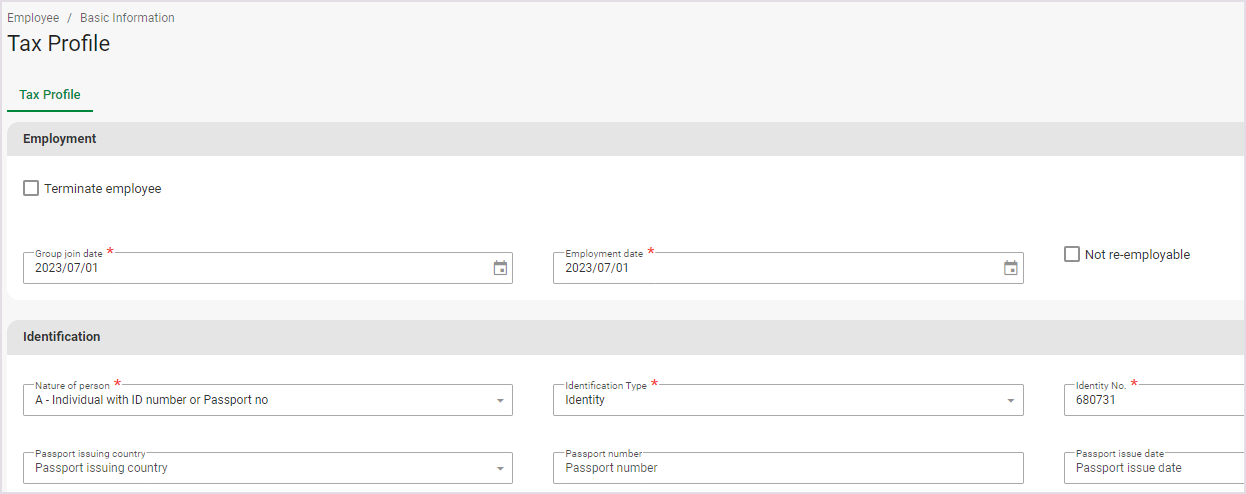Go to Employee breadcrumb link

click(33, 18)
